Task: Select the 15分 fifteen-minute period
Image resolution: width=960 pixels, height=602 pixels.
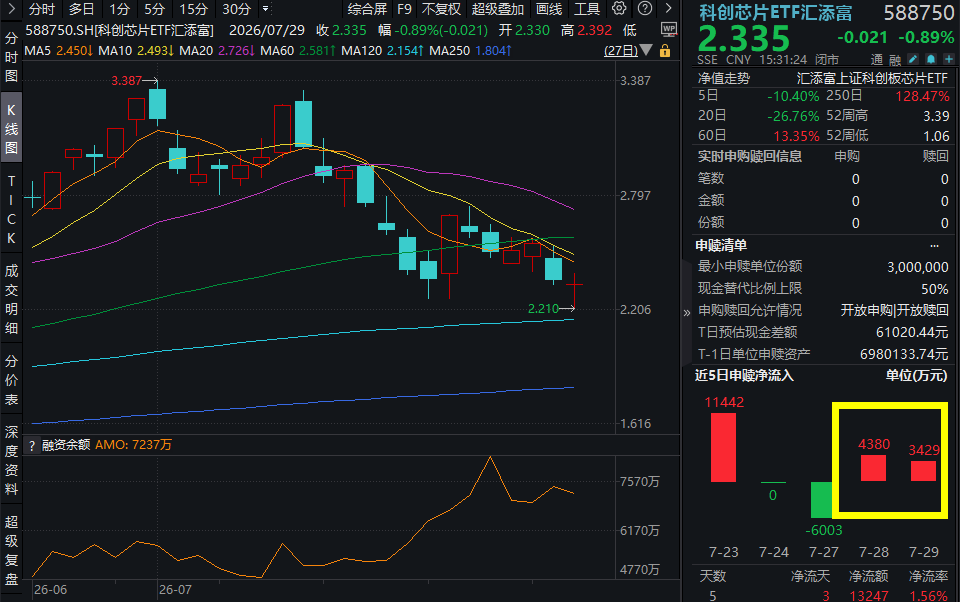Action: pyautogui.click(x=193, y=9)
